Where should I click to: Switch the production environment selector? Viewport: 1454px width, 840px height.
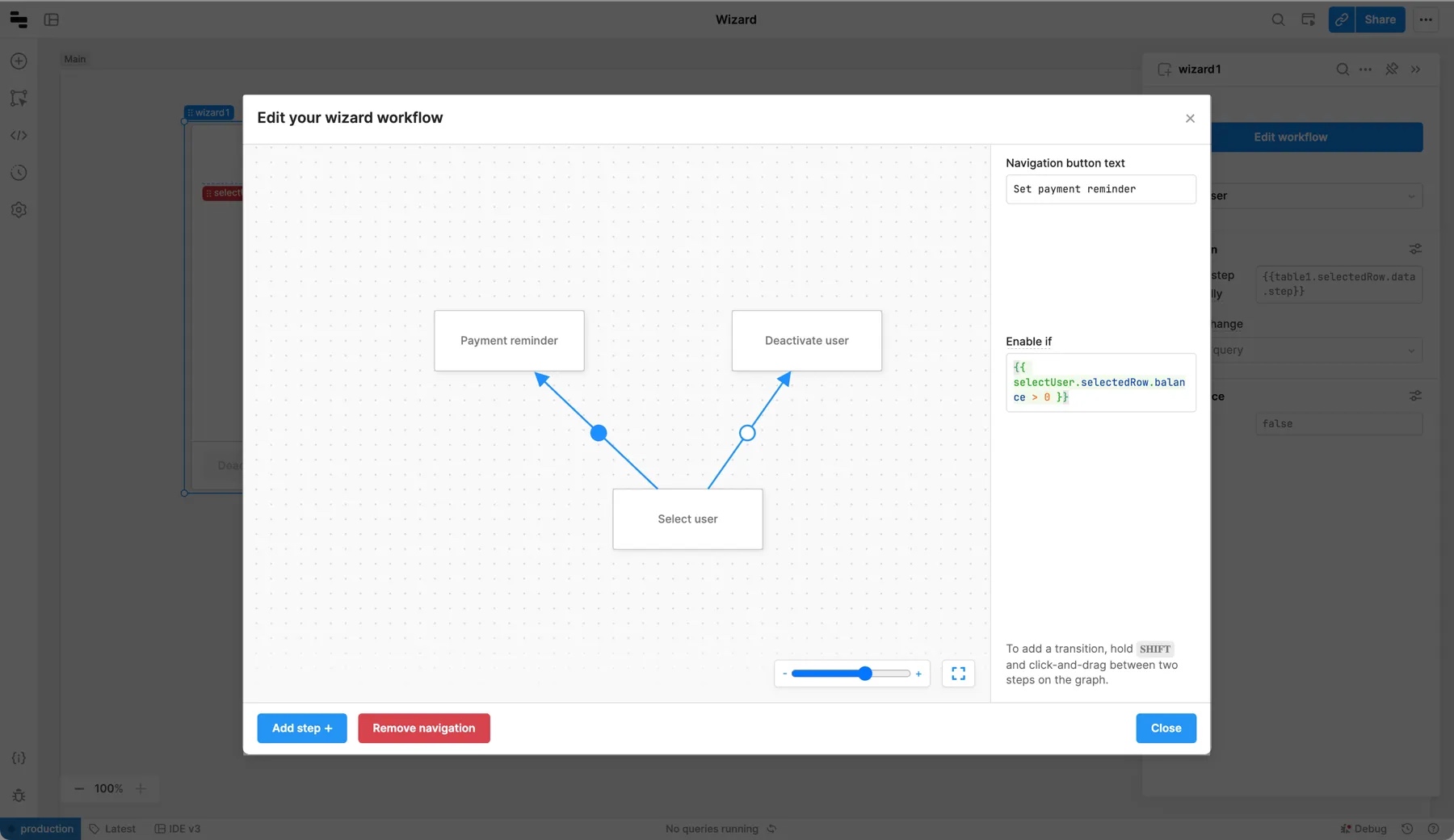tap(40, 829)
